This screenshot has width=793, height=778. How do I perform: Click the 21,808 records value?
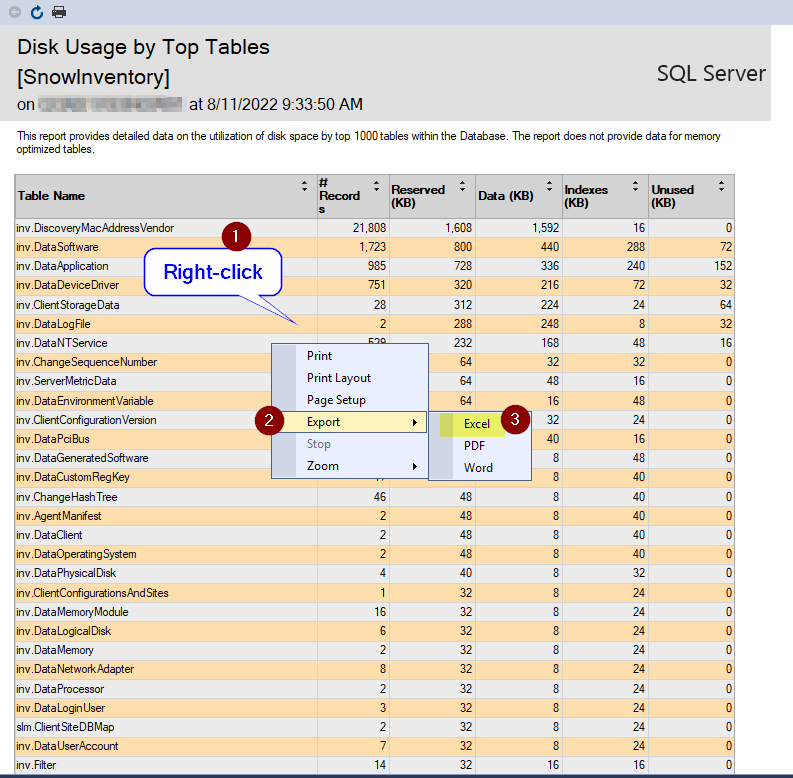[369, 228]
